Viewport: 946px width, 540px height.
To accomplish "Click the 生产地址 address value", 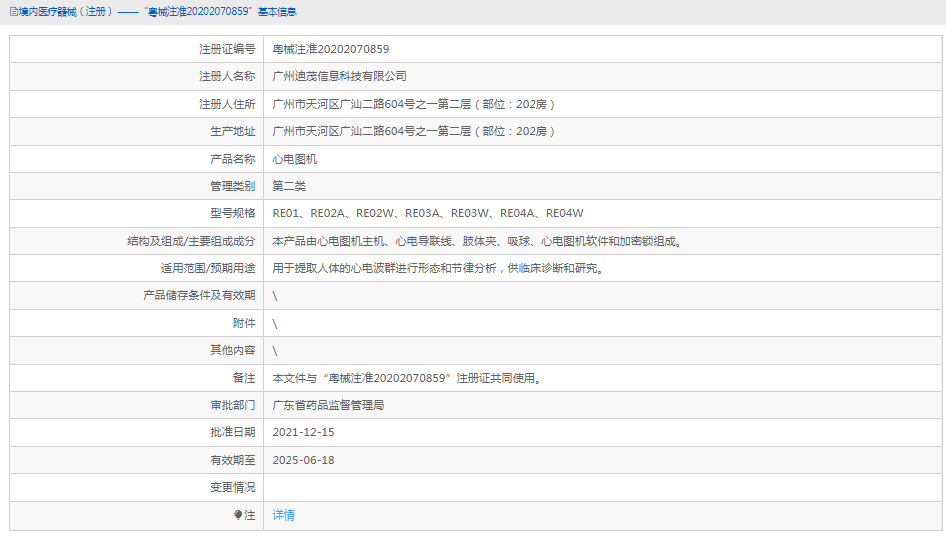I will point(413,132).
